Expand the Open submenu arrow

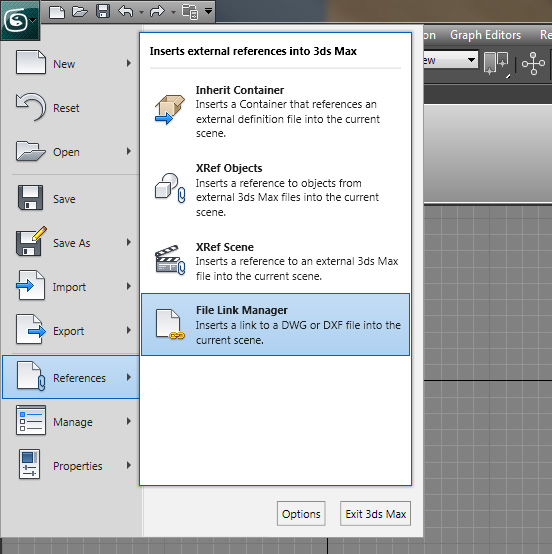pos(129,151)
